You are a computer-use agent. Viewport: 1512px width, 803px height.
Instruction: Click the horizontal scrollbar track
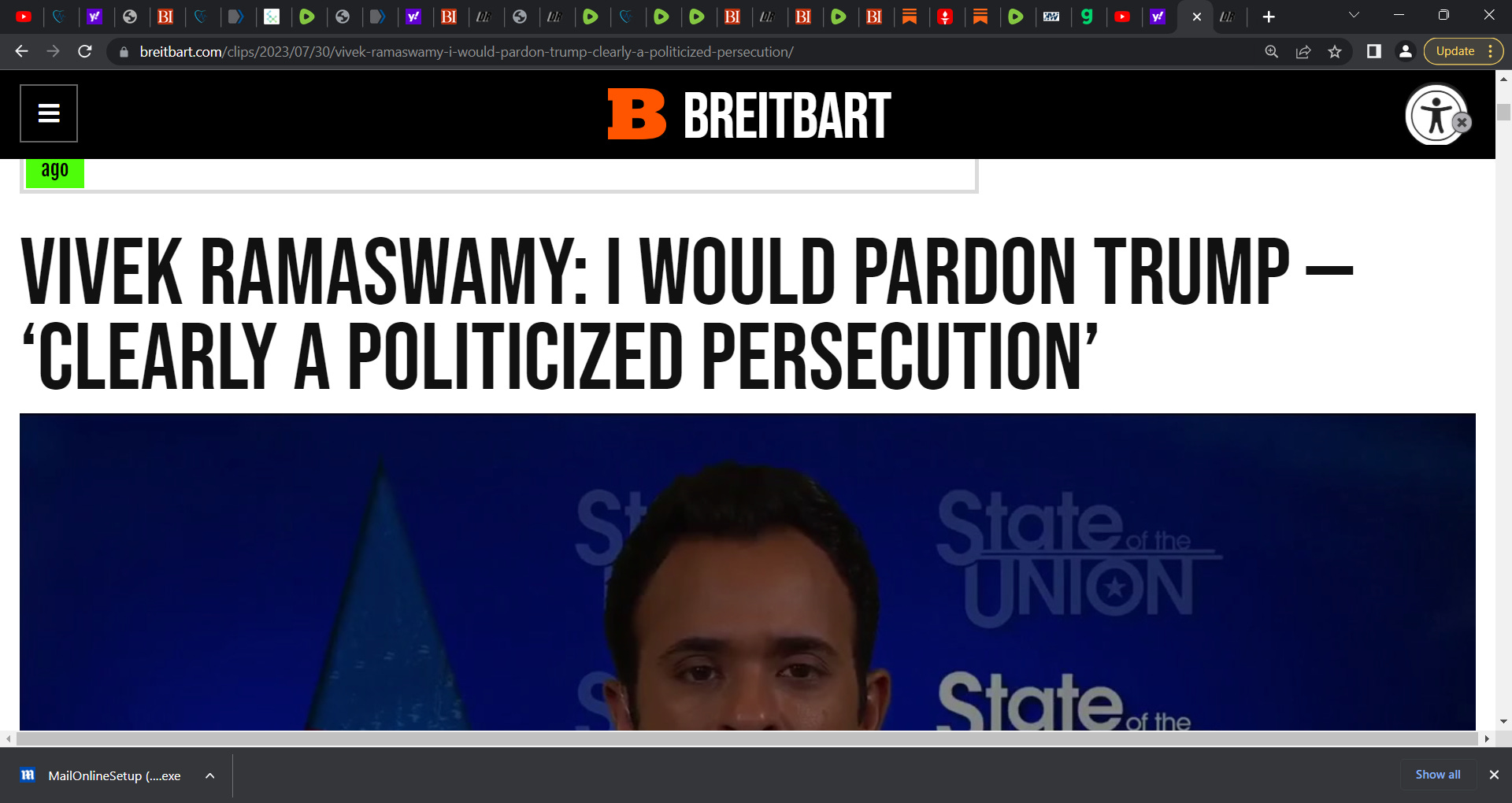click(x=747, y=738)
